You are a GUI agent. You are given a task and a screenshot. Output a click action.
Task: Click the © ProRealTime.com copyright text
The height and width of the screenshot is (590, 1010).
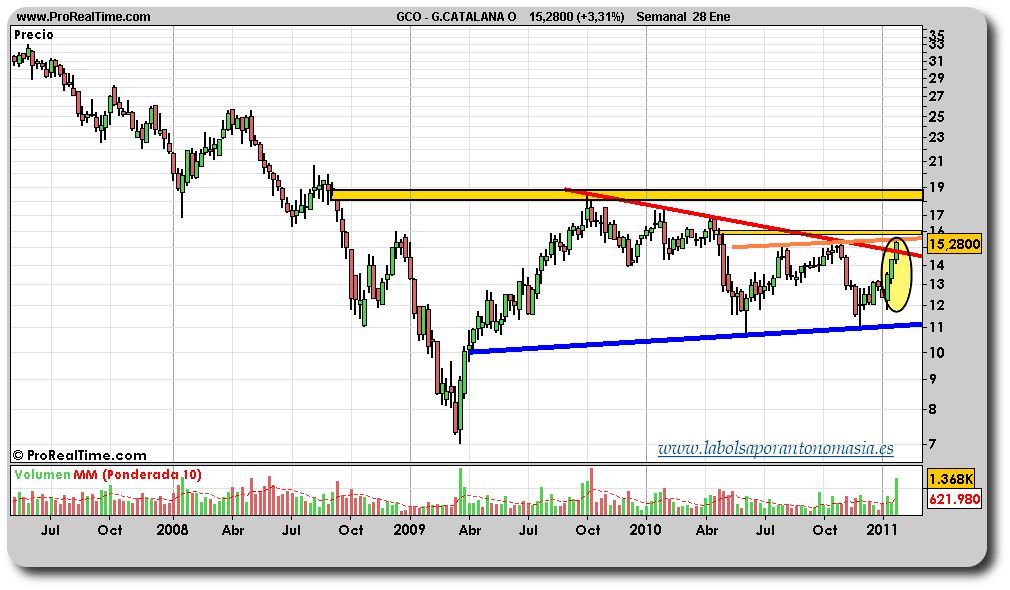click(80, 455)
